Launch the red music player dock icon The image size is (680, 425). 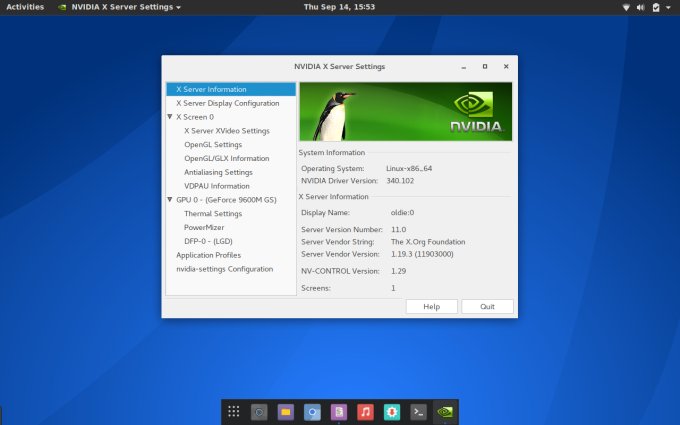click(365, 412)
